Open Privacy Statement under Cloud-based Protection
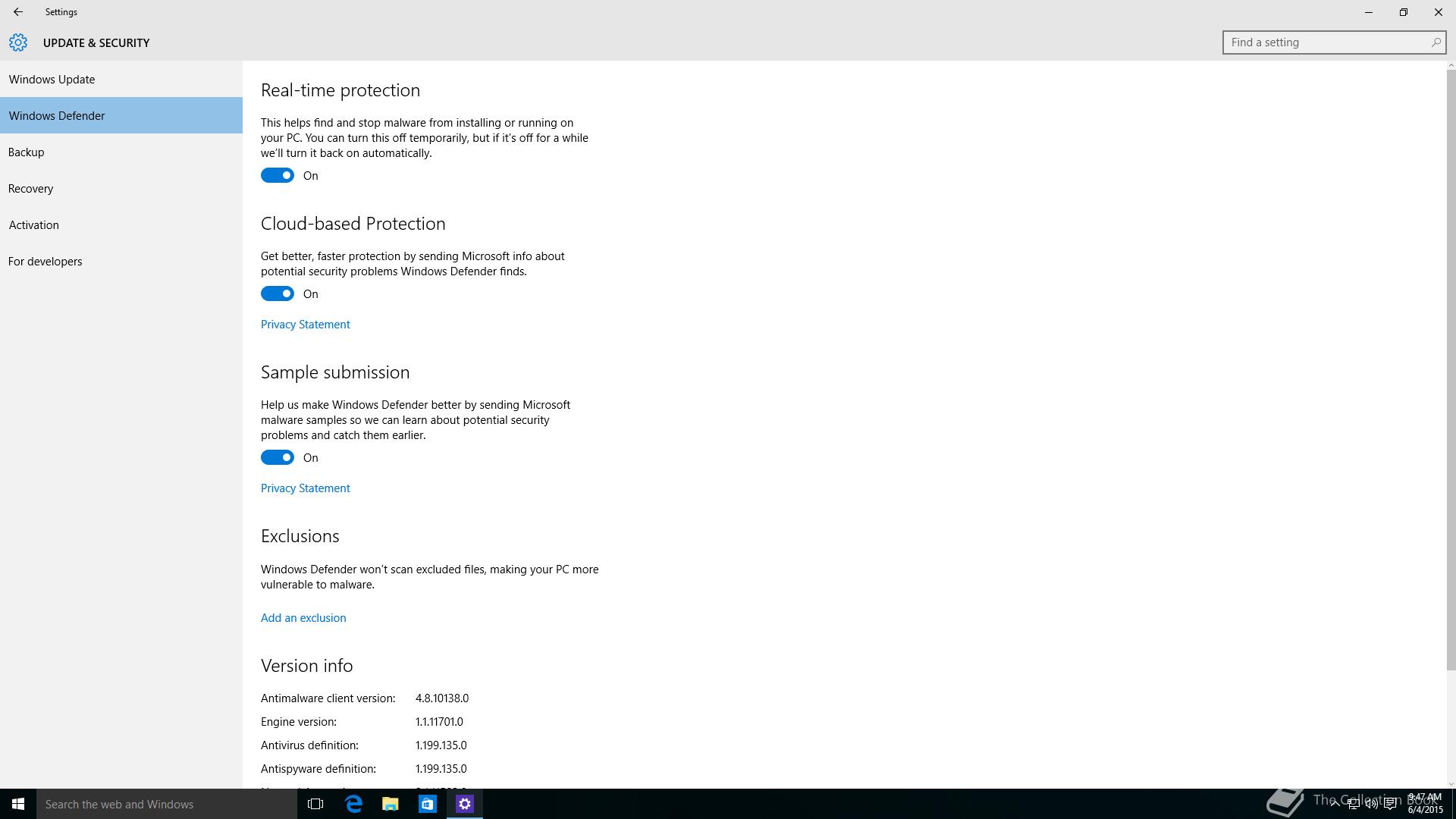The height and width of the screenshot is (819, 1456). point(305,325)
